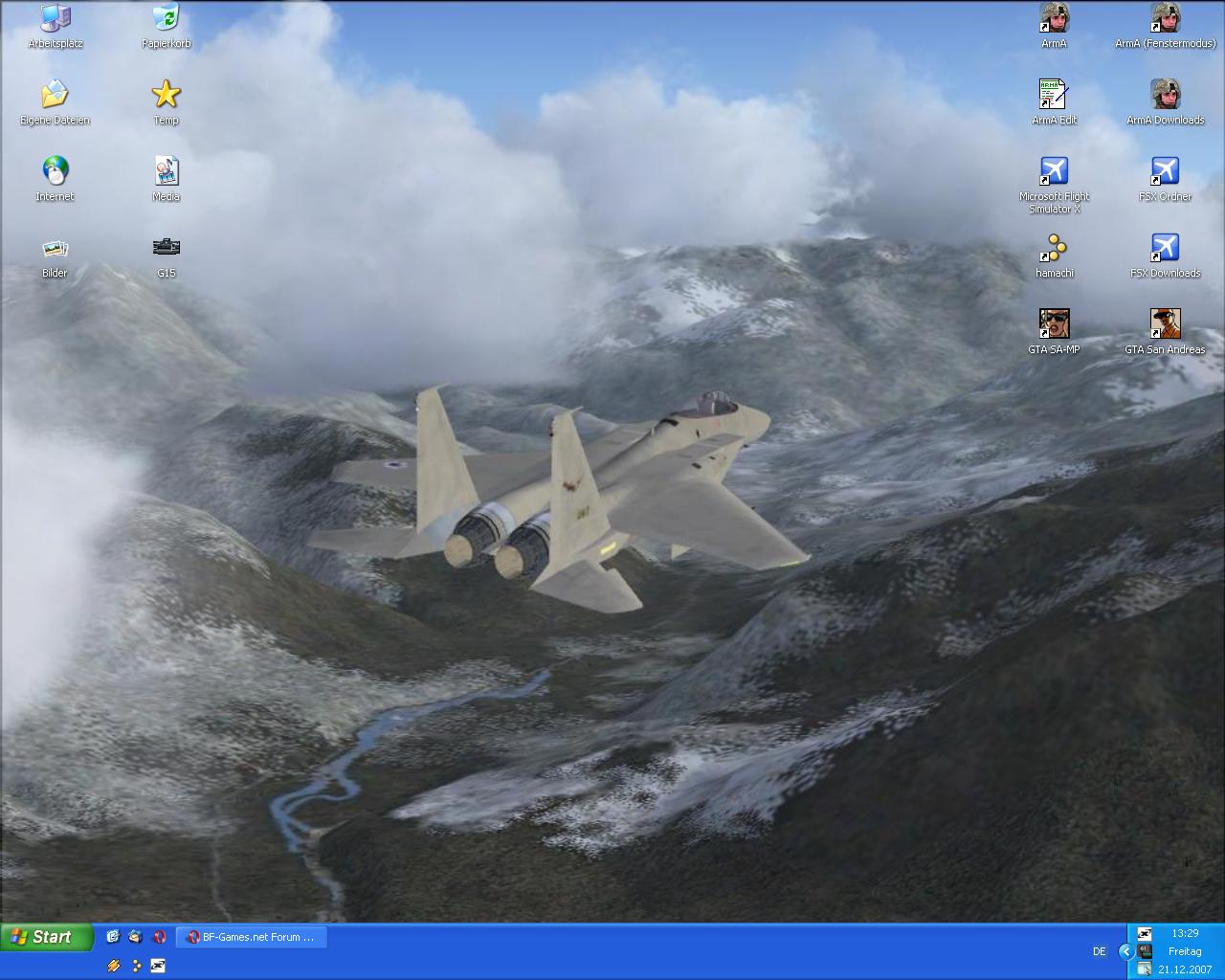Viewport: 1225px width, 980px height.
Task: Expand hidden system tray icons
Action: point(1125,951)
